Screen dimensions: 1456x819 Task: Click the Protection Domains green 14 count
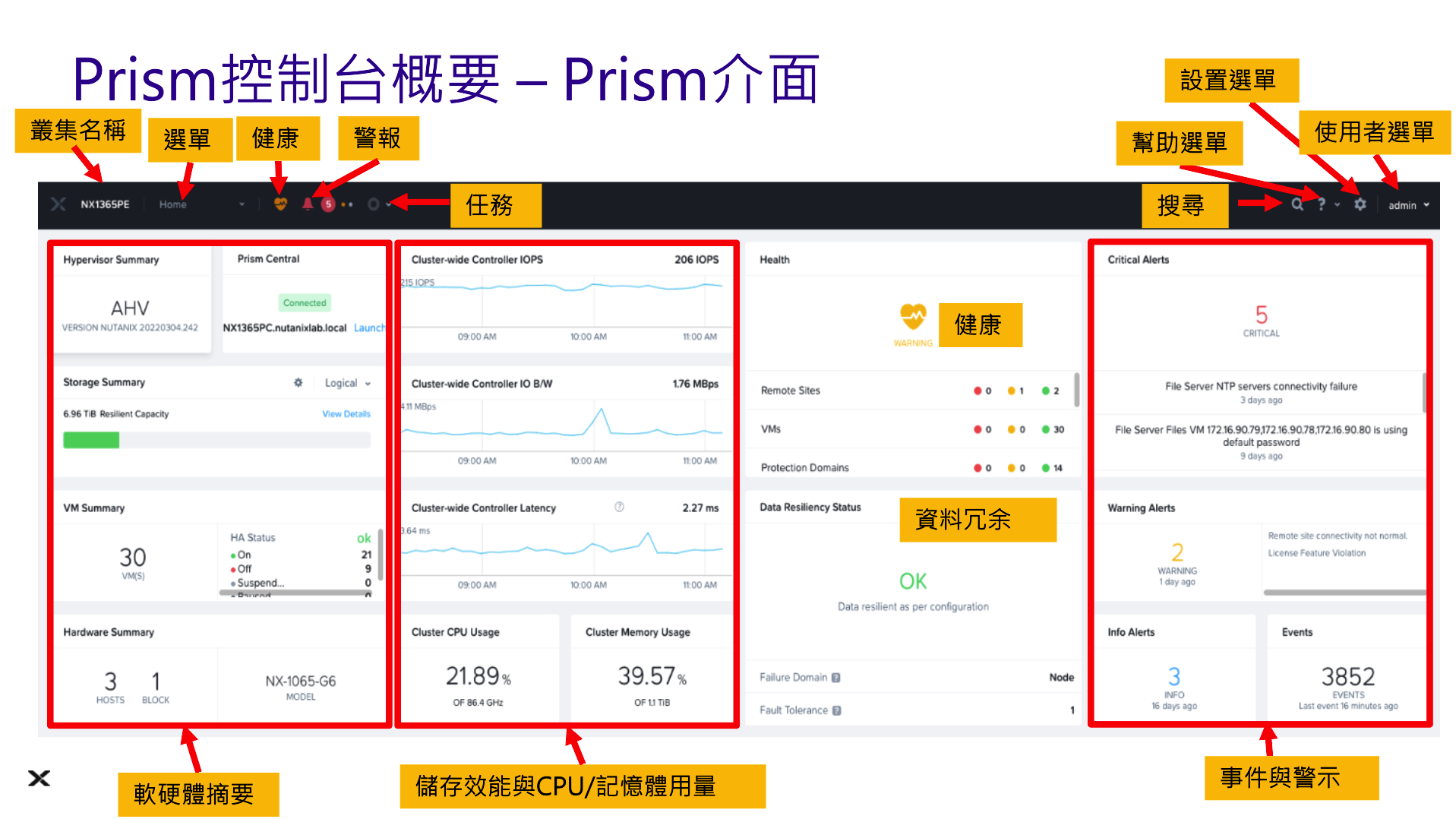pos(1053,468)
